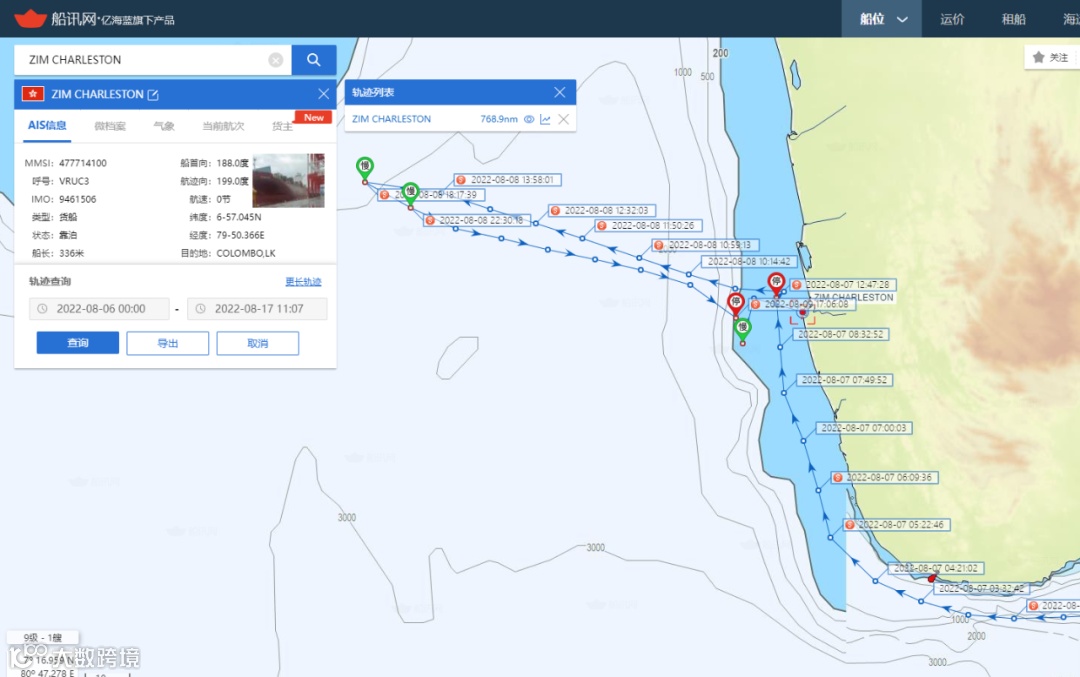Image resolution: width=1080 pixels, height=677 pixels.
Task: Click the end date field 2022-08-17 11:07
Action: click(257, 309)
